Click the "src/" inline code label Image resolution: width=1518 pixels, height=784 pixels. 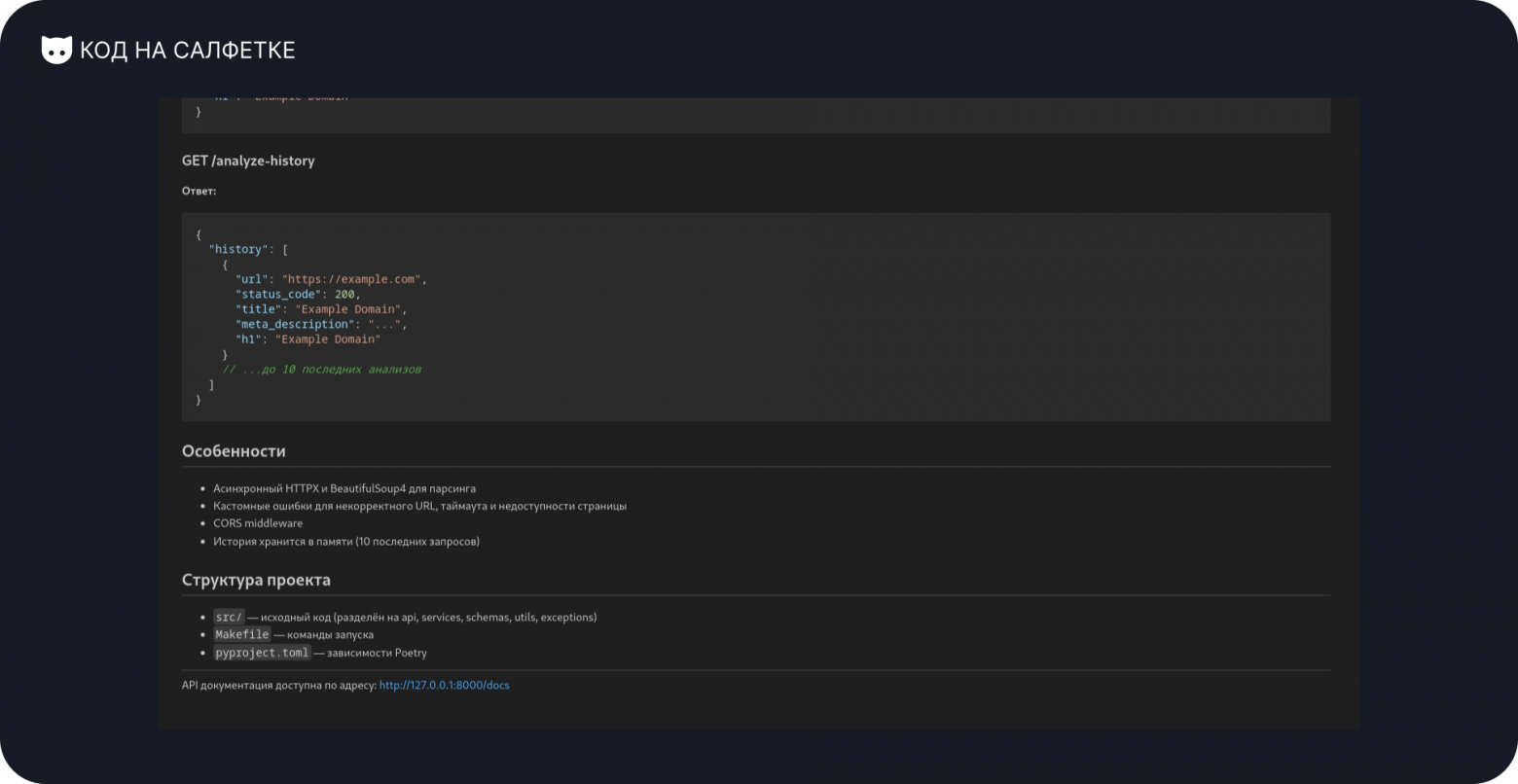[229, 617]
